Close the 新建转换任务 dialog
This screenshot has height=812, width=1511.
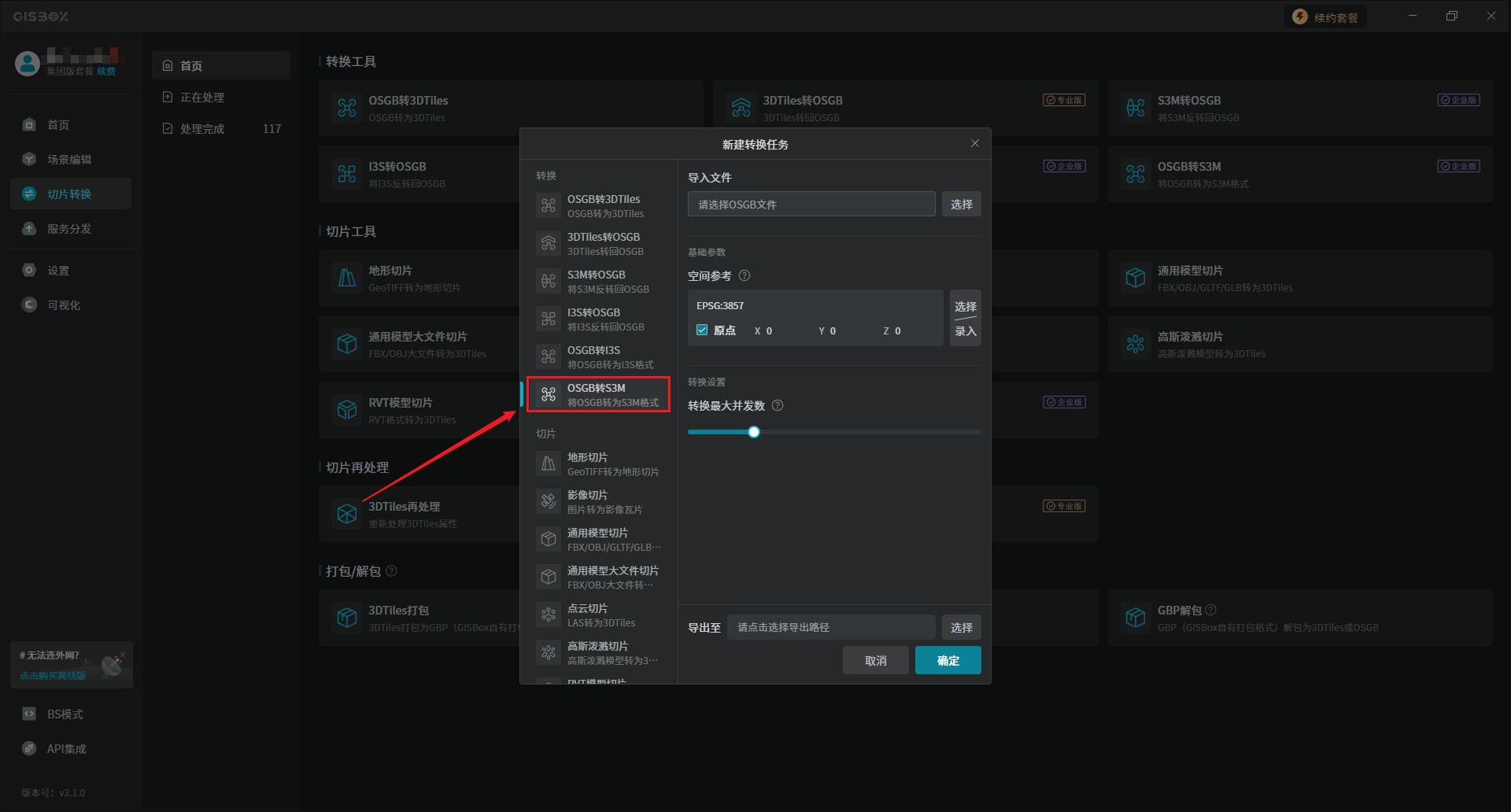click(x=975, y=143)
